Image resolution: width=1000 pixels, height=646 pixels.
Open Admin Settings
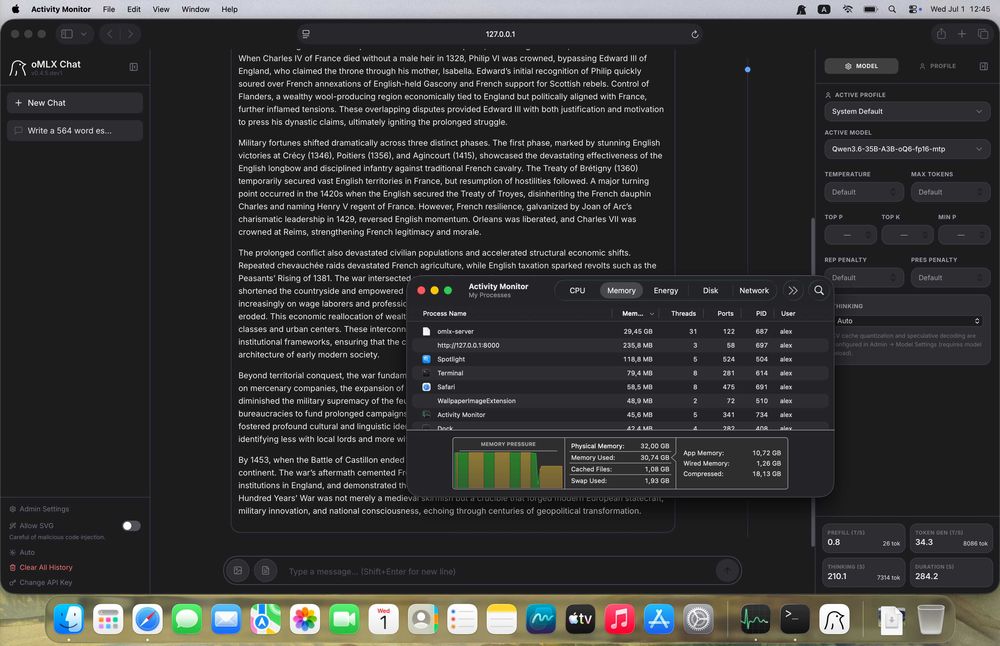point(39,509)
